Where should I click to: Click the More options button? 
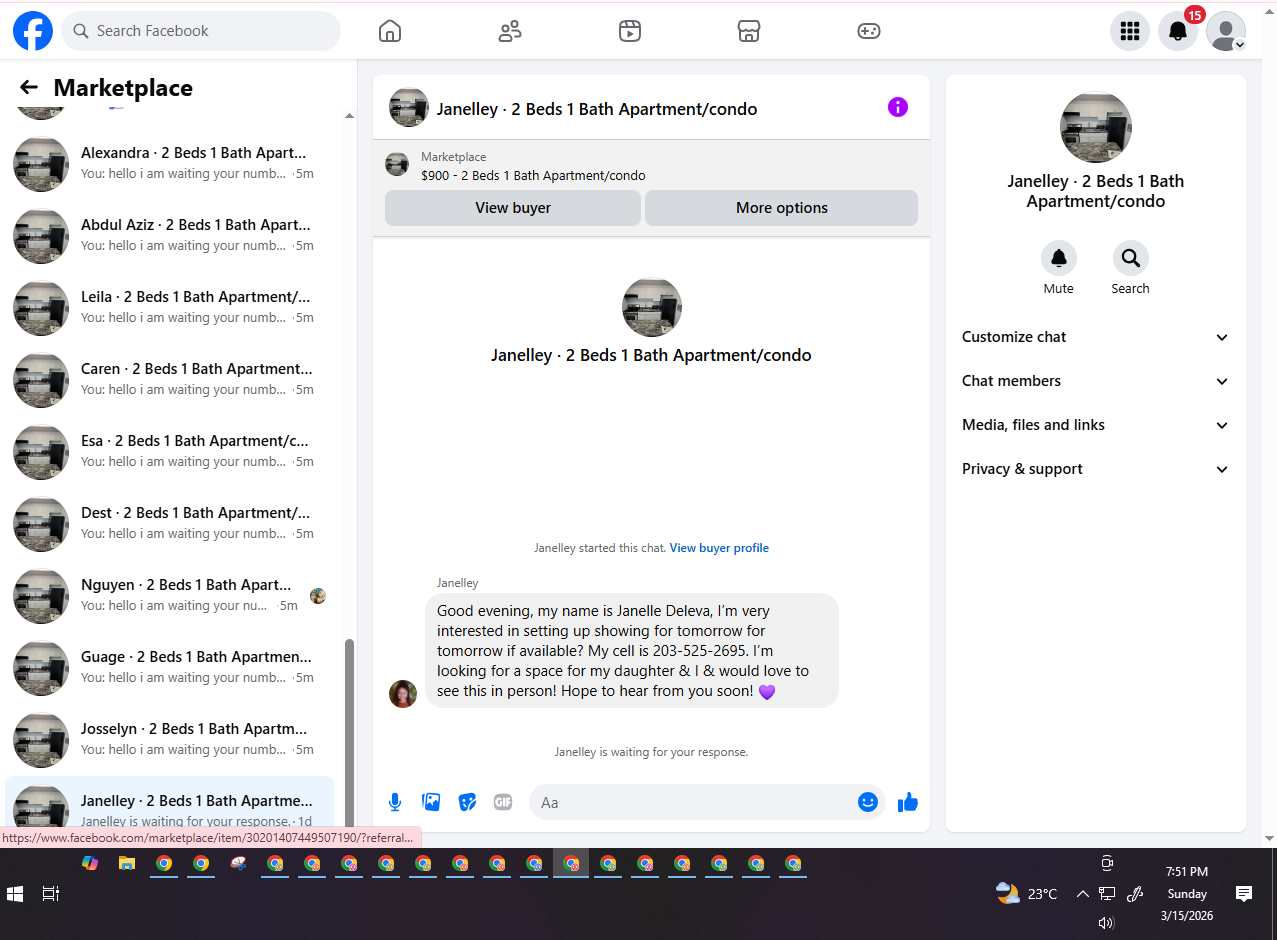(x=782, y=208)
